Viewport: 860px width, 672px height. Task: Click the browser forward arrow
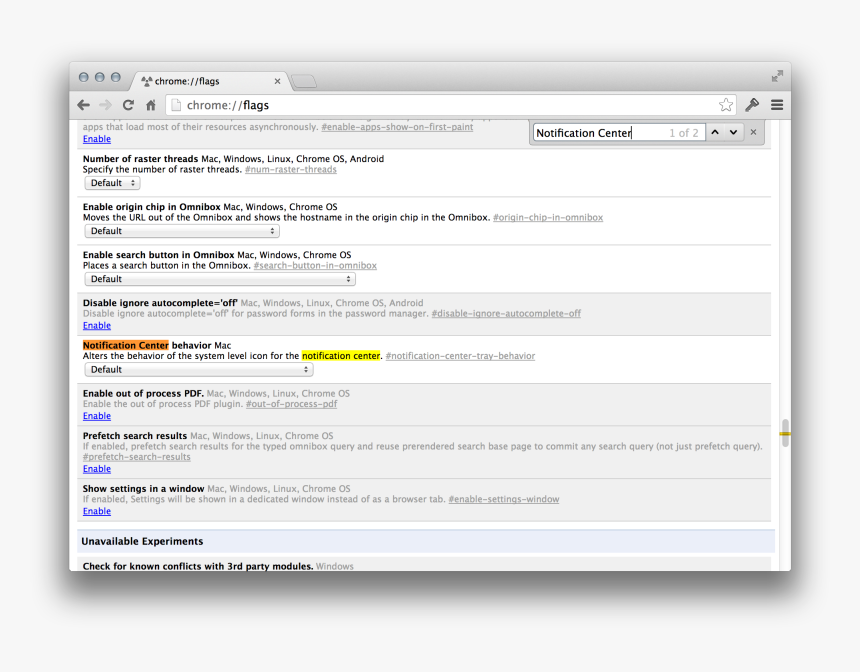coord(106,105)
